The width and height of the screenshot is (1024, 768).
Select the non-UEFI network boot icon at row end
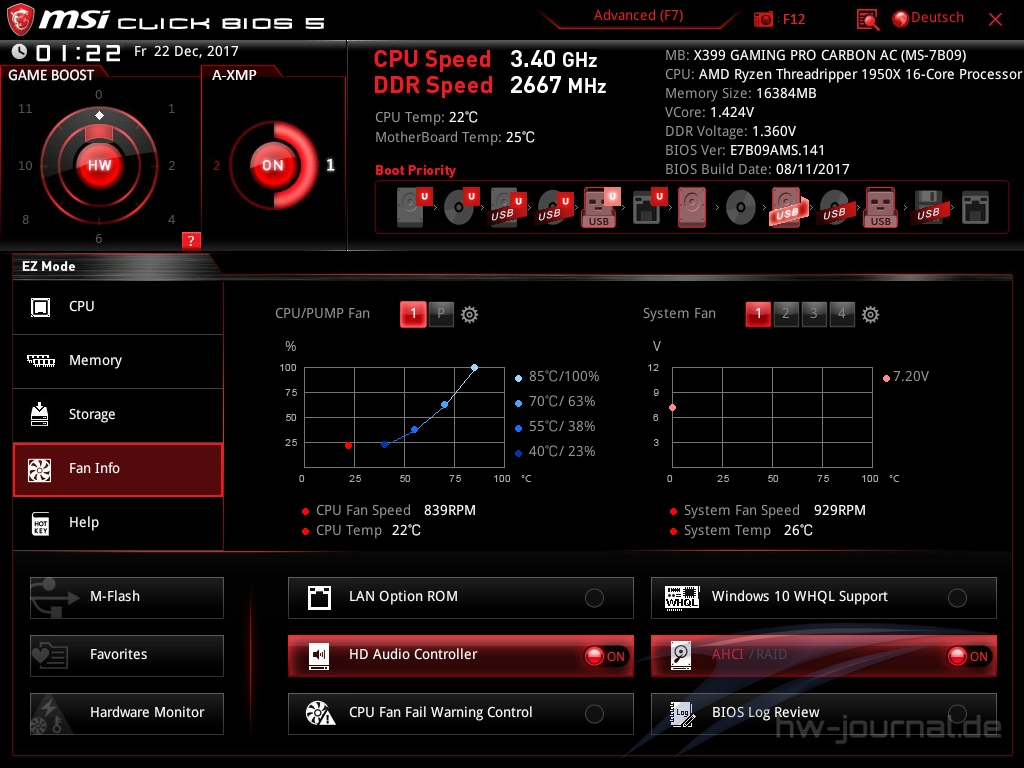point(975,208)
